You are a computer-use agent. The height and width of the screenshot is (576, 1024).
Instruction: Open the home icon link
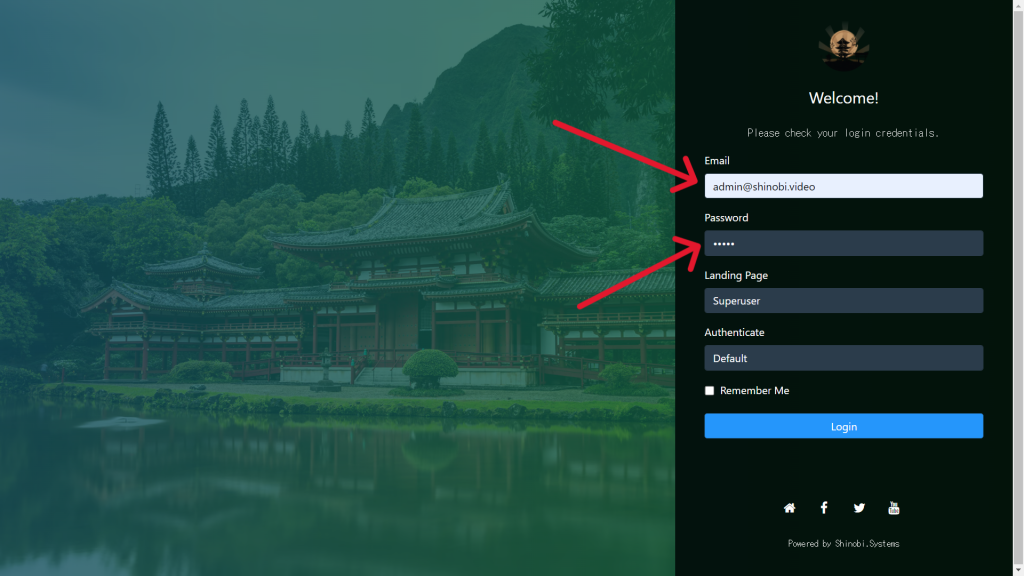point(790,508)
